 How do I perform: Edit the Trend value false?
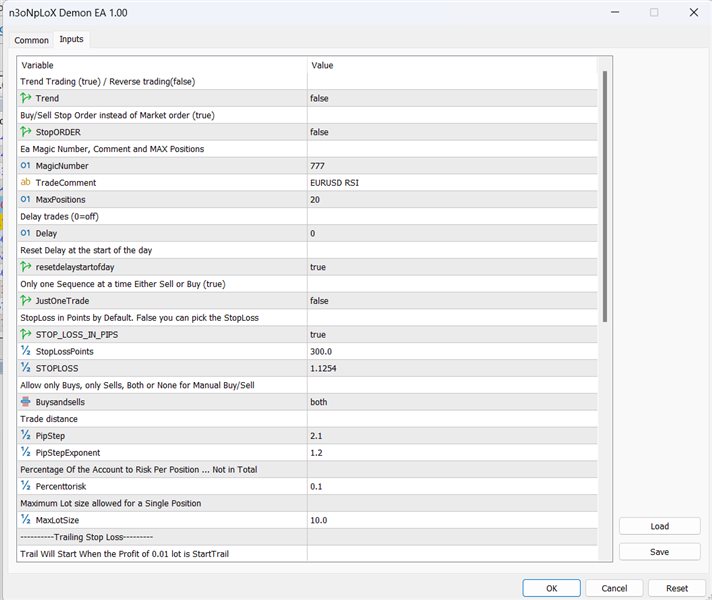pos(452,98)
